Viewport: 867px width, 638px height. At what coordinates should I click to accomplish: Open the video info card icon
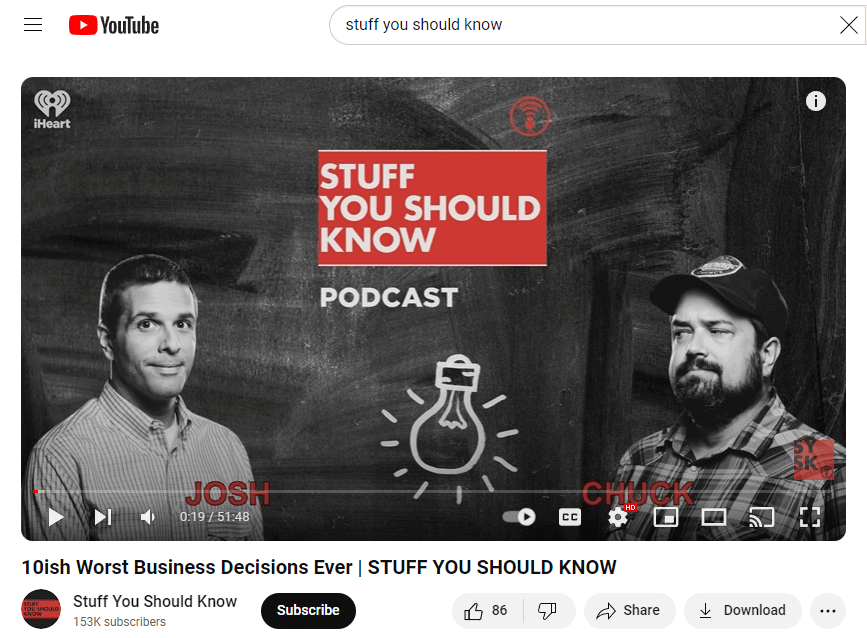click(x=816, y=101)
